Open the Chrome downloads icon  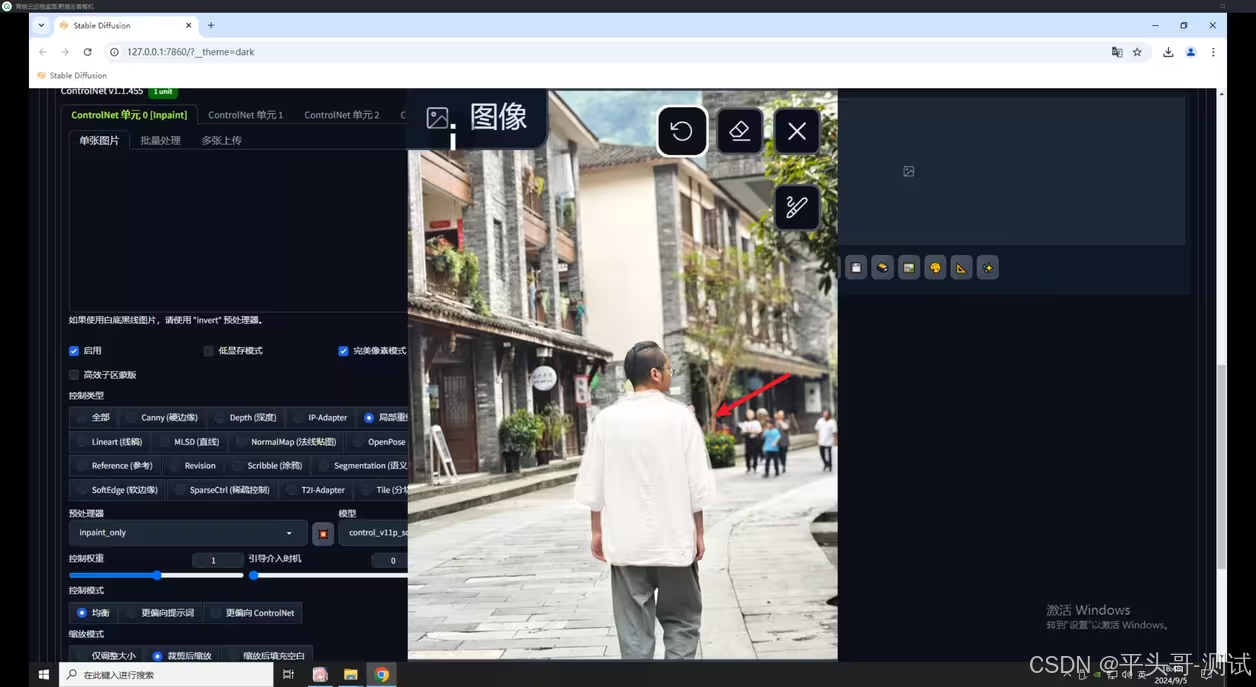(x=1168, y=52)
